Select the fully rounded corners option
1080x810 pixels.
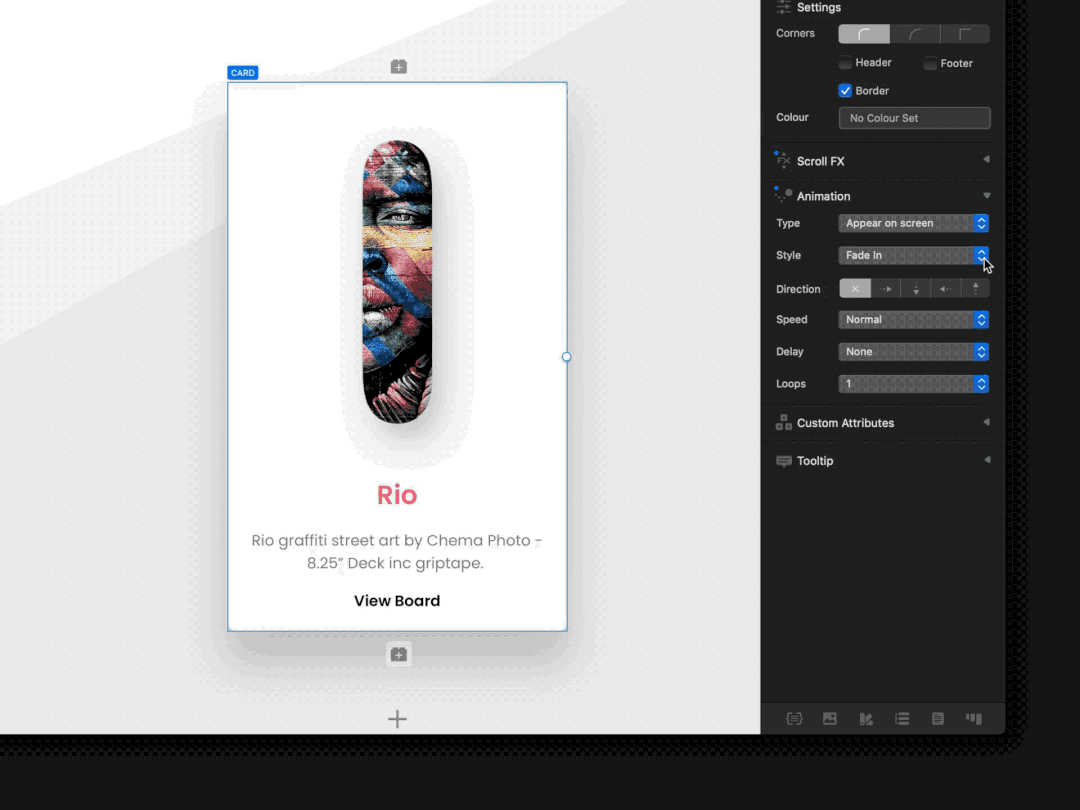[x=915, y=34]
